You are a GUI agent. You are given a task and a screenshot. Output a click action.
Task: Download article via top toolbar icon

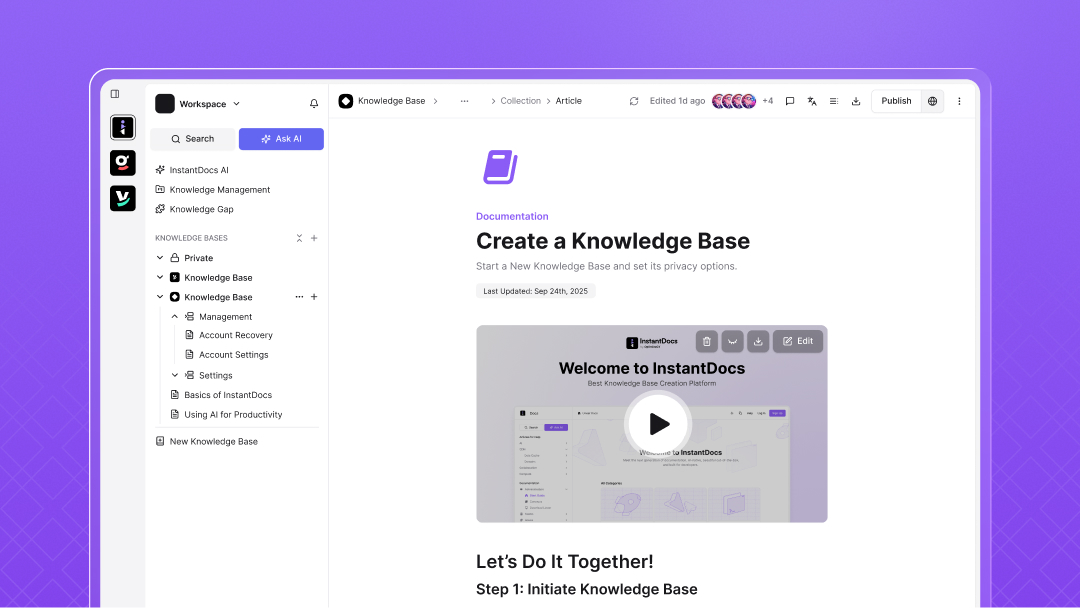click(855, 101)
